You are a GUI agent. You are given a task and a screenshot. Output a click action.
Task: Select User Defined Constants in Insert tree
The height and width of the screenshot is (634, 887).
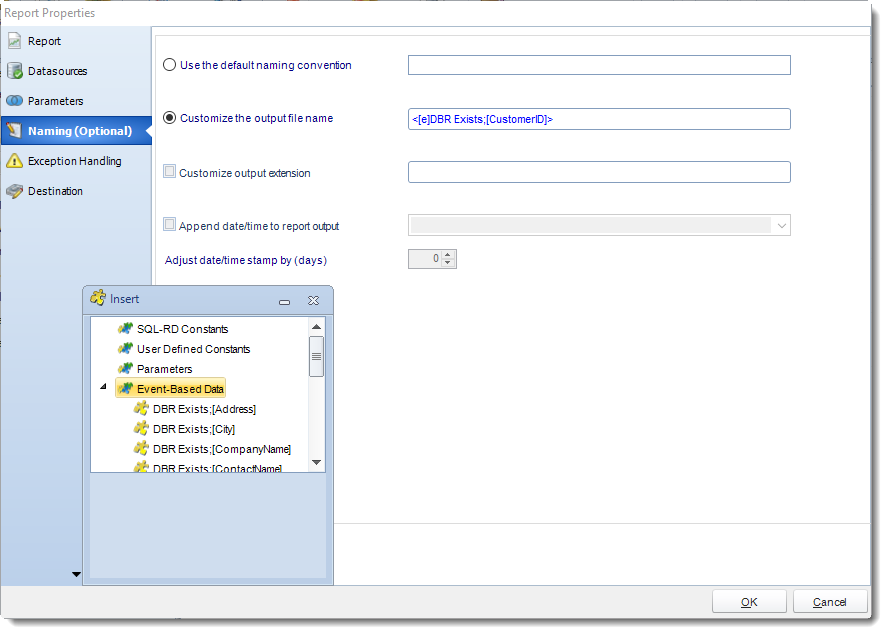[193, 349]
